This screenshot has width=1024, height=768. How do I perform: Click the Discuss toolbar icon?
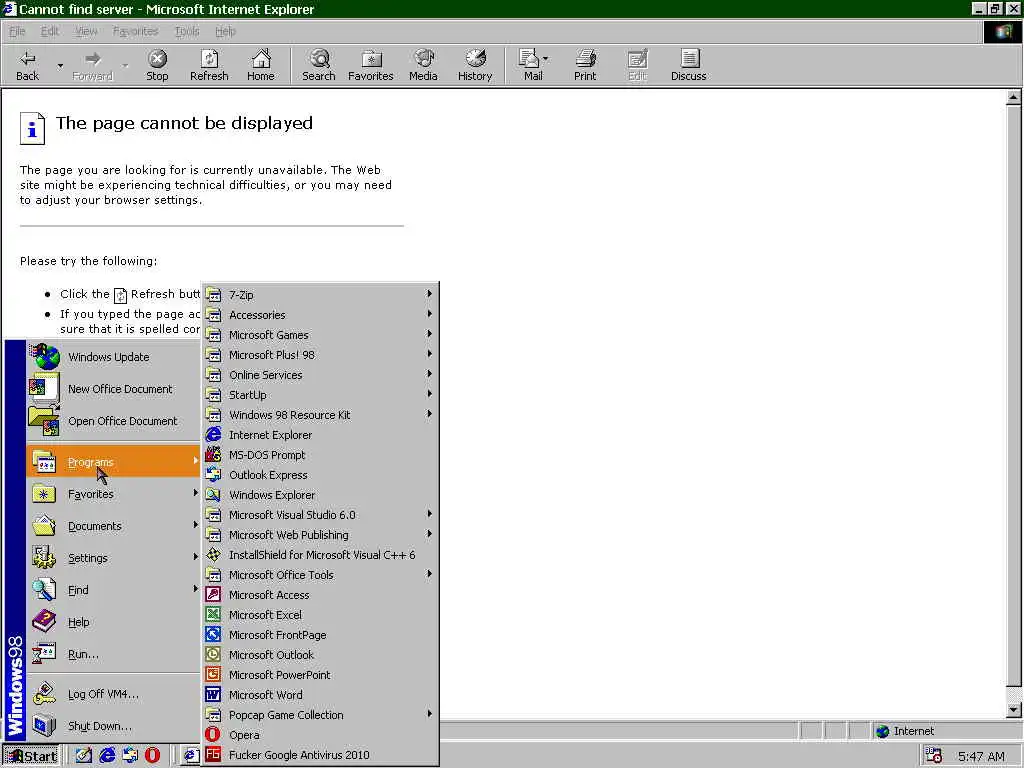coord(688,65)
